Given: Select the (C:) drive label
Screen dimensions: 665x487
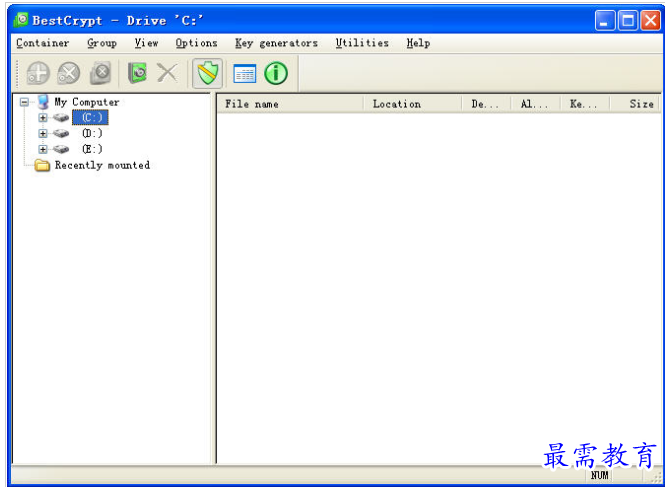Looking at the screenshot, I should [x=90, y=118].
